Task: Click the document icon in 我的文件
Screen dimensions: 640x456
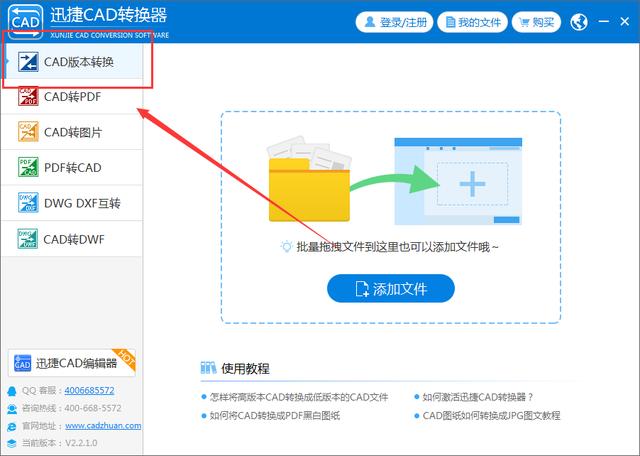Action: 450,22
